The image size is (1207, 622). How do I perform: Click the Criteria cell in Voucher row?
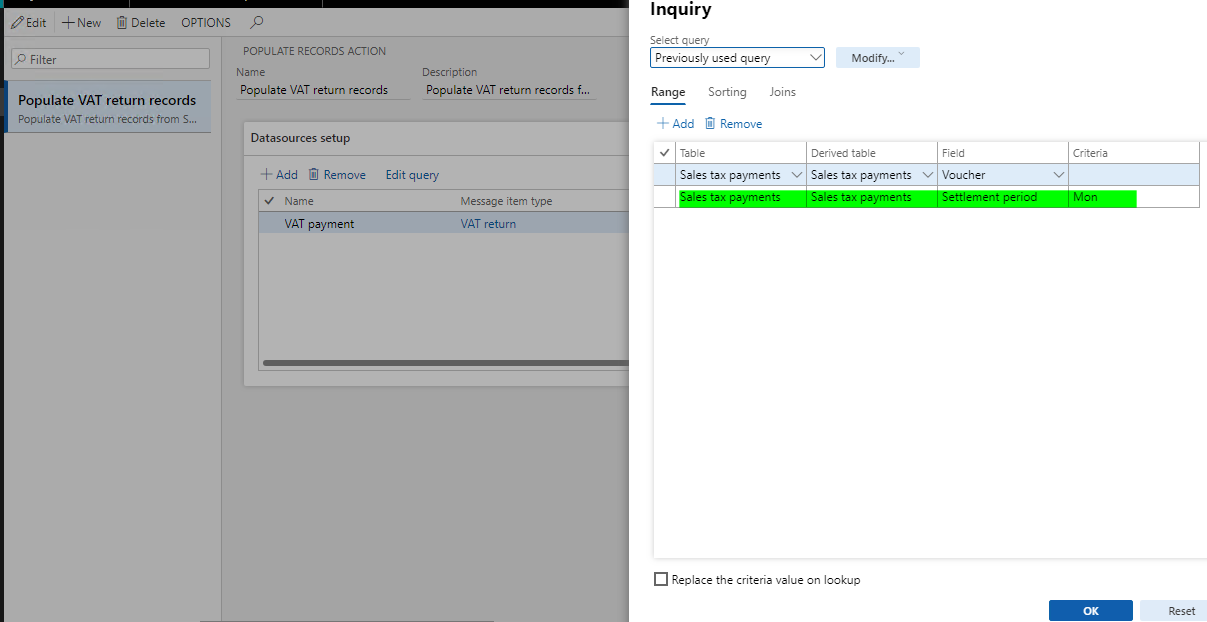(x=1134, y=175)
